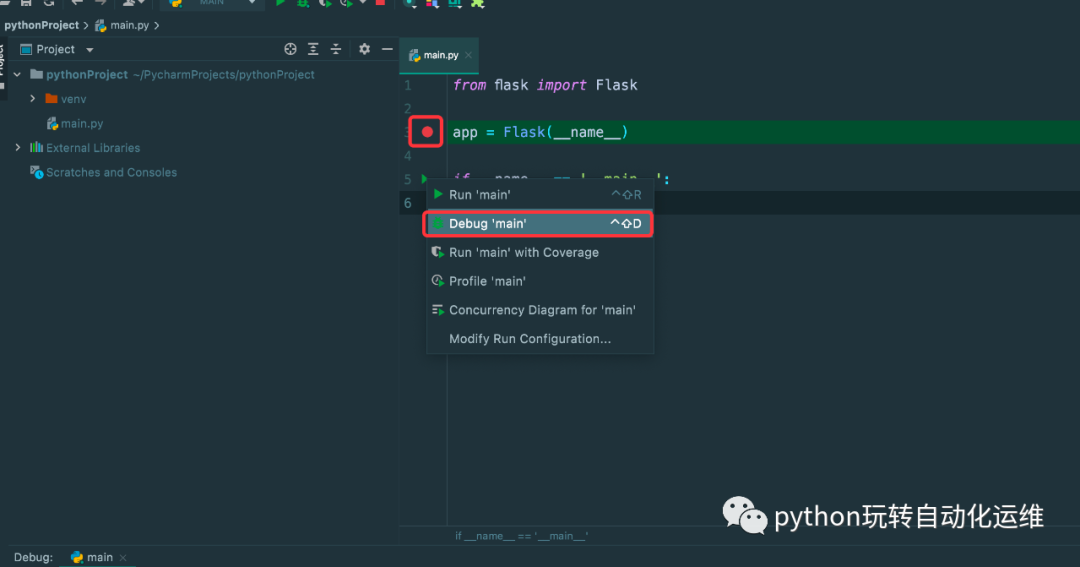Open Project panel settings gear
The height and width of the screenshot is (567, 1080).
tap(364, 49)
